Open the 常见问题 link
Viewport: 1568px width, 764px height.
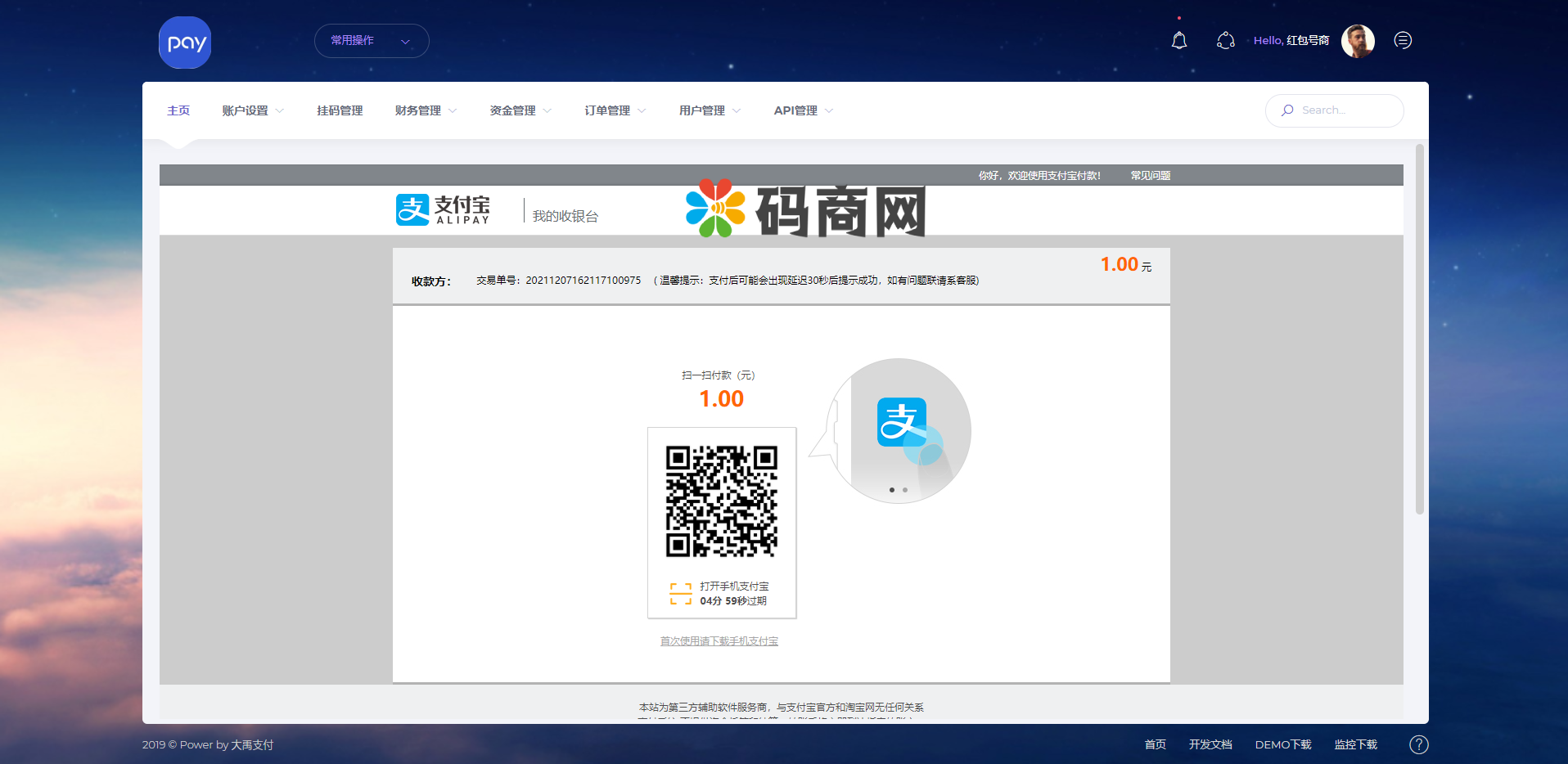[x=1150, y=176]
